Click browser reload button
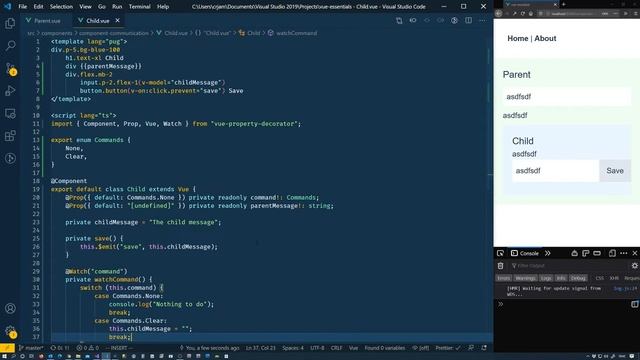Image resolution: width=640 pixels, height=360 pixels. (x=522, y=13)
